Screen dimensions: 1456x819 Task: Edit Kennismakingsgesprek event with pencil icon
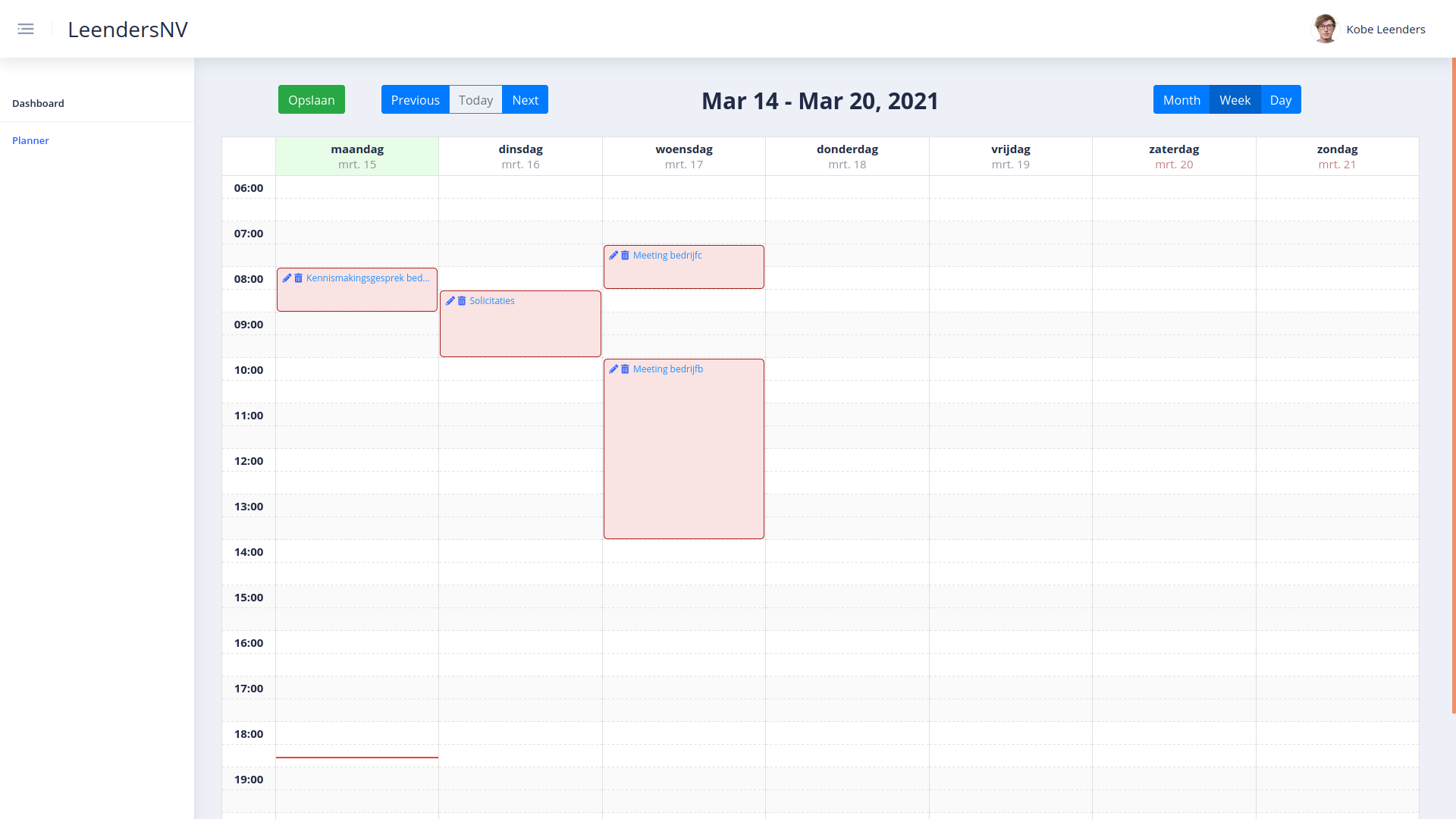click(x=287, y=278)
